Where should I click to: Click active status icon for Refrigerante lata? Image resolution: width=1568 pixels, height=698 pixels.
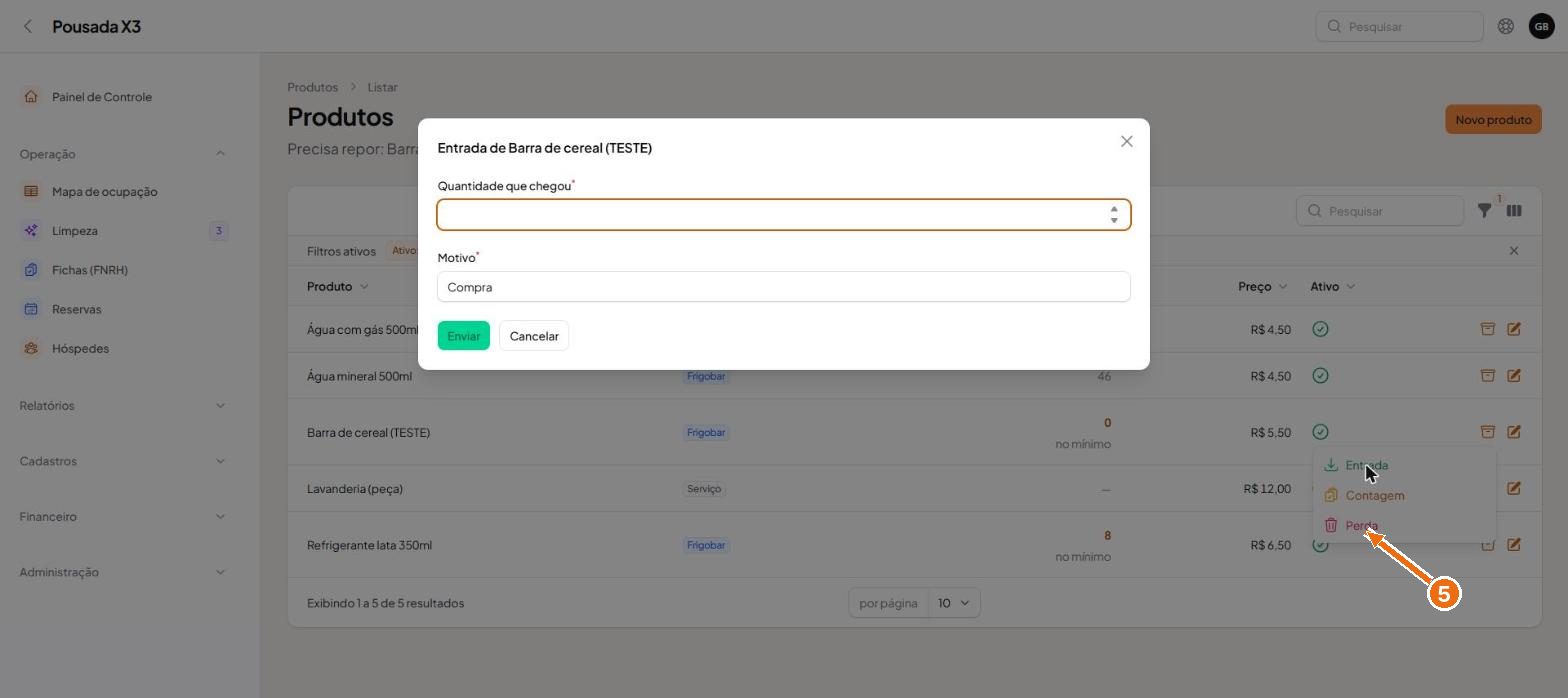point(1320,546)
